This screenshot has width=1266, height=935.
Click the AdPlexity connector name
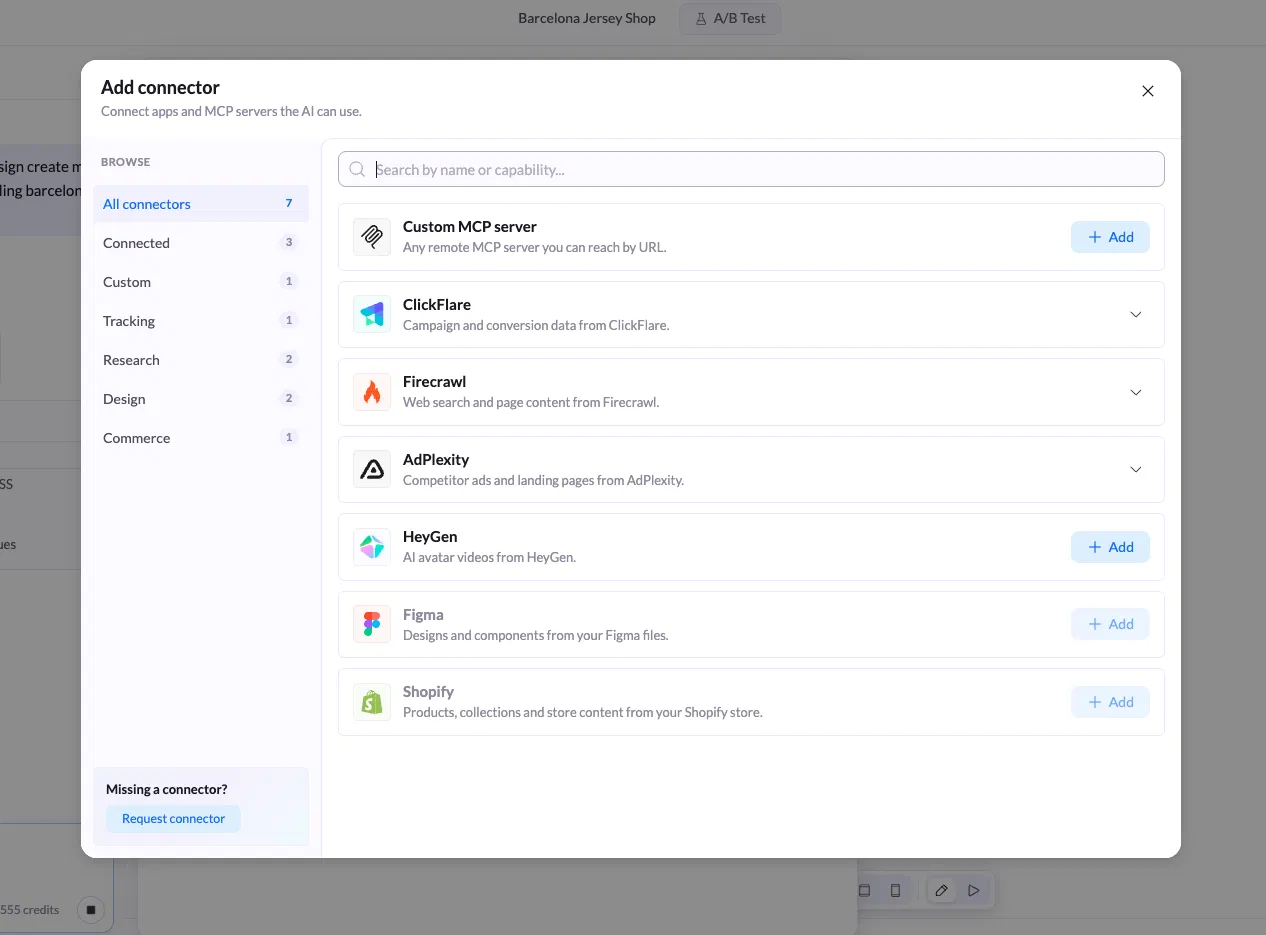pos(436,460)
